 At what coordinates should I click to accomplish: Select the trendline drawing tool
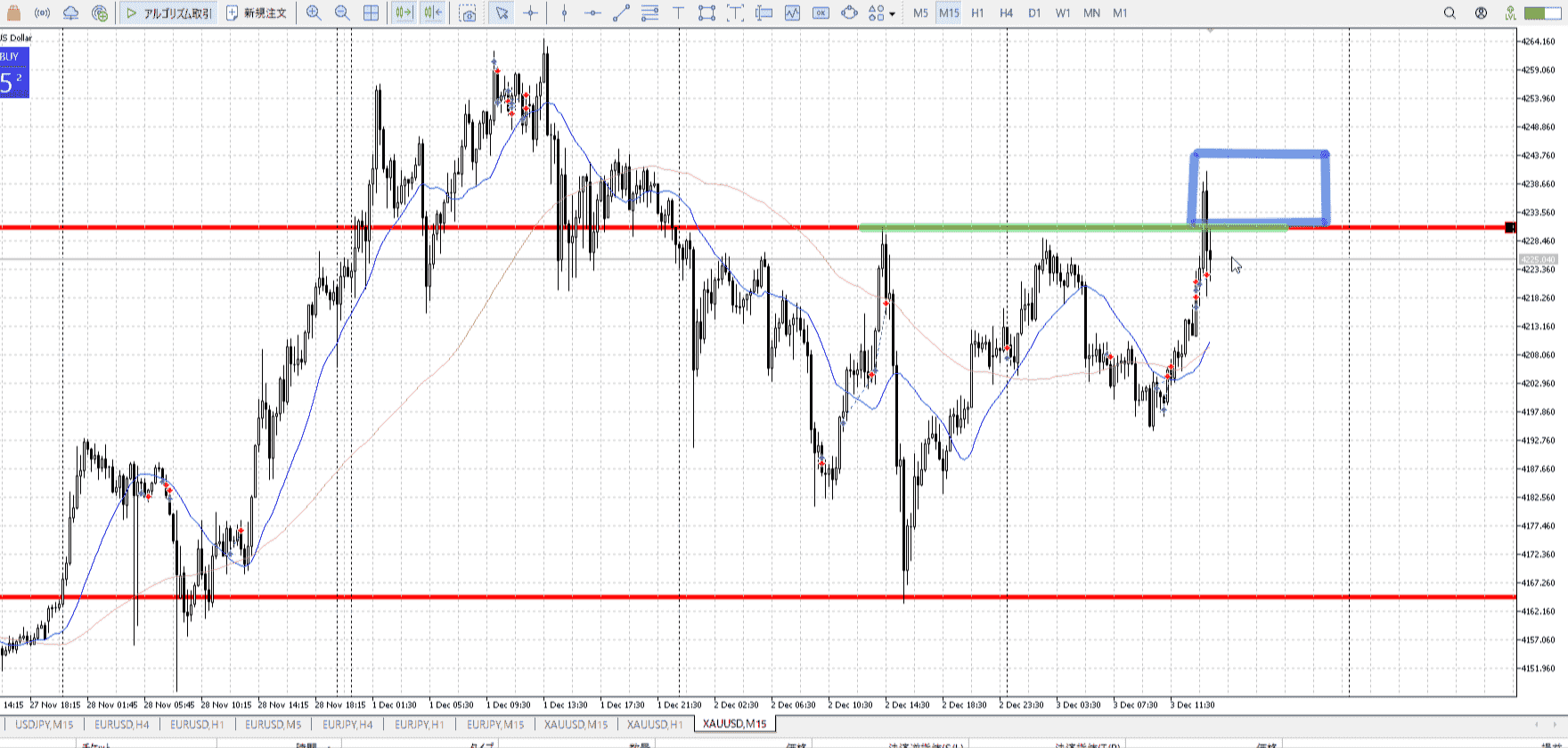click(x=622, y=13)
